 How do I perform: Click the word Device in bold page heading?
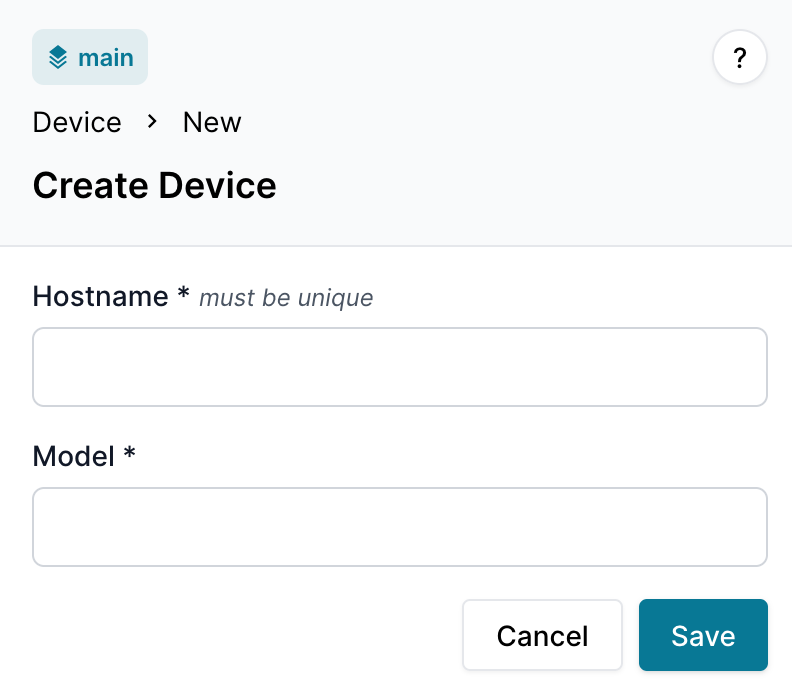click(217, 186)
